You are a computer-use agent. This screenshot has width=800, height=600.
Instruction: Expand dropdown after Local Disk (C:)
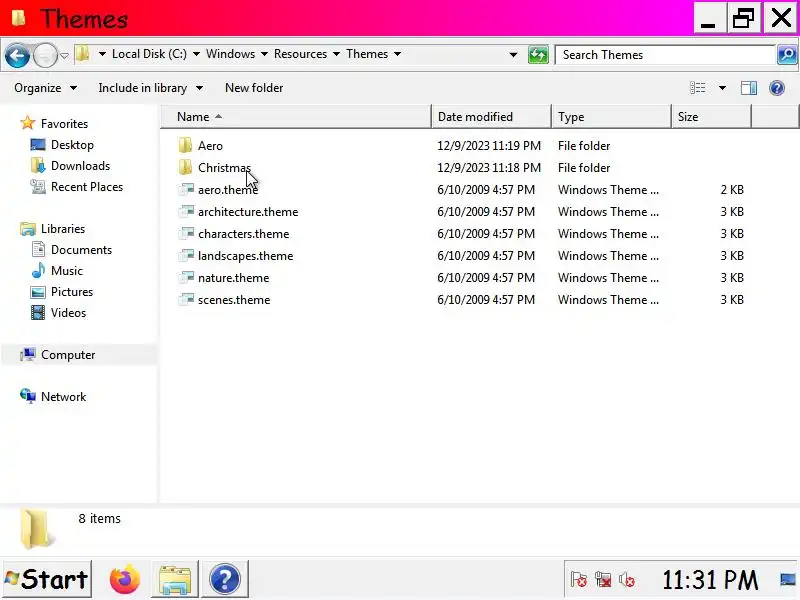coord(196,54)
